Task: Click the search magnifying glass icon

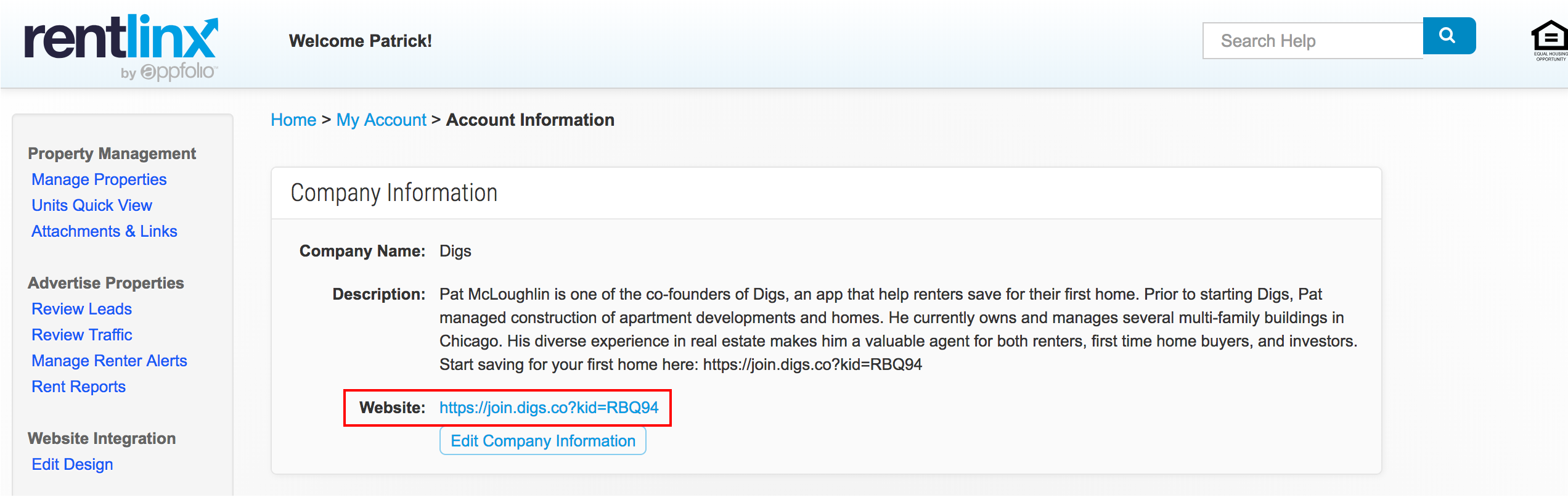Action: 1448,36
